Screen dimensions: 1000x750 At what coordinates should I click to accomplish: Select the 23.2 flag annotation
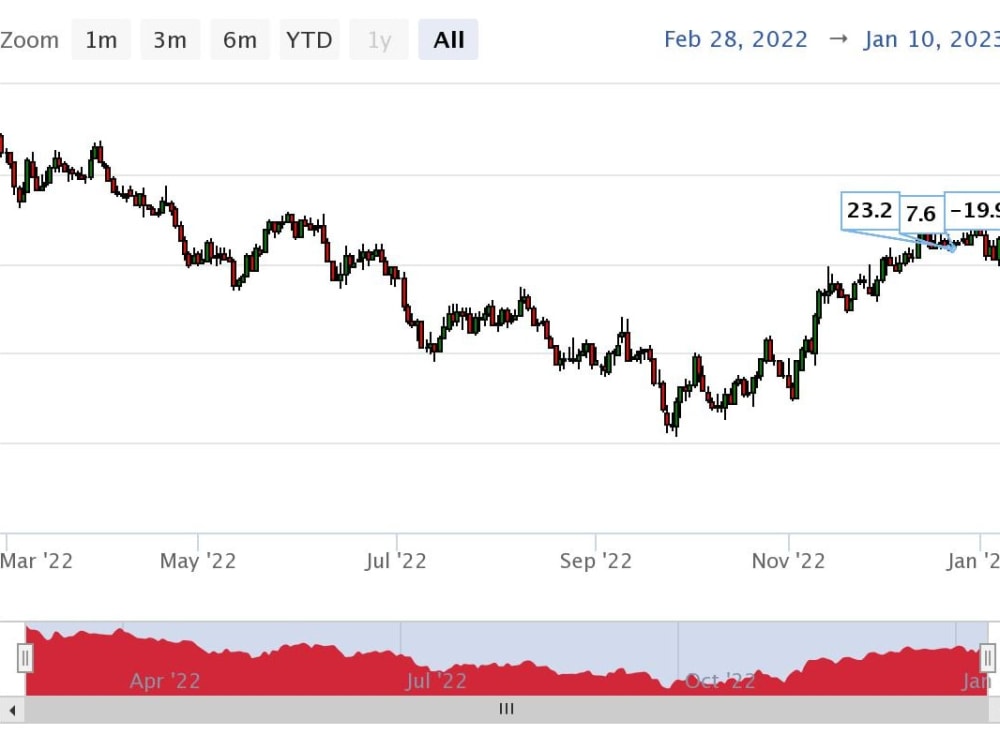(x=869, y=211)
